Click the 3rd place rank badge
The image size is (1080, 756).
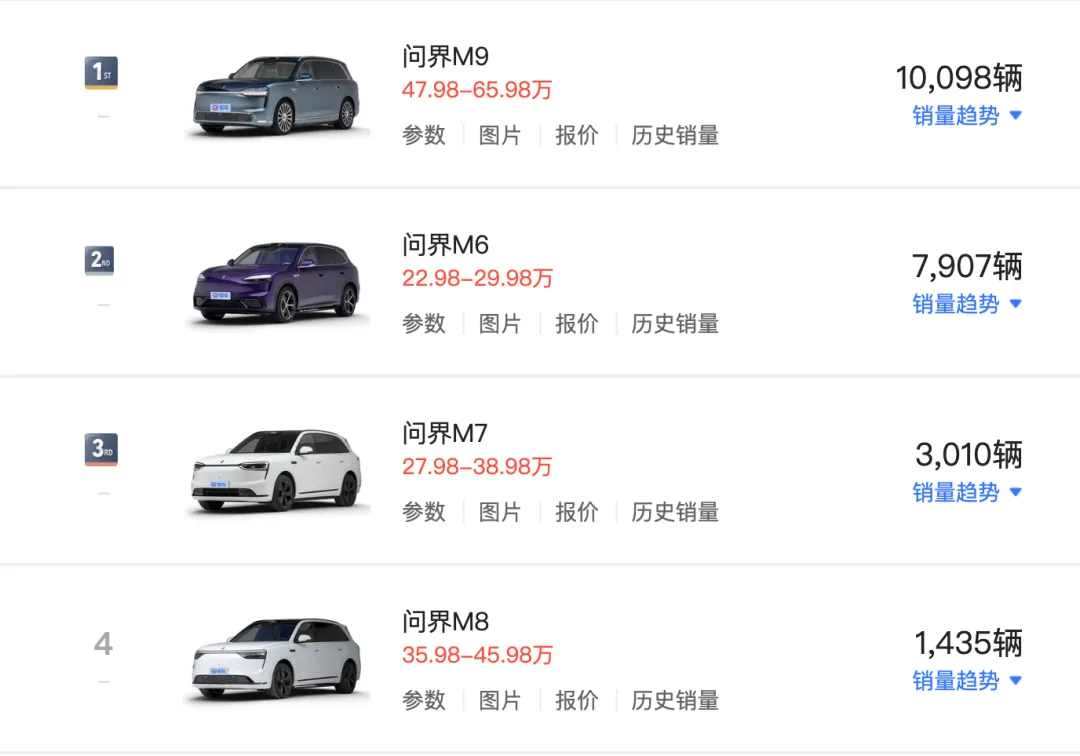101,450
